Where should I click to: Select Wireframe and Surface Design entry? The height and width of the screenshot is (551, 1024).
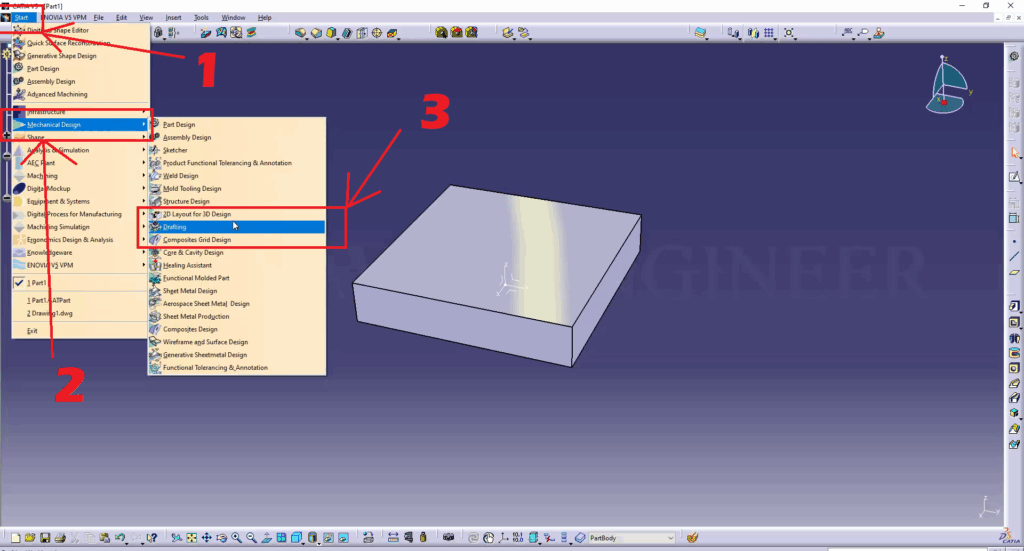[205, 342]
